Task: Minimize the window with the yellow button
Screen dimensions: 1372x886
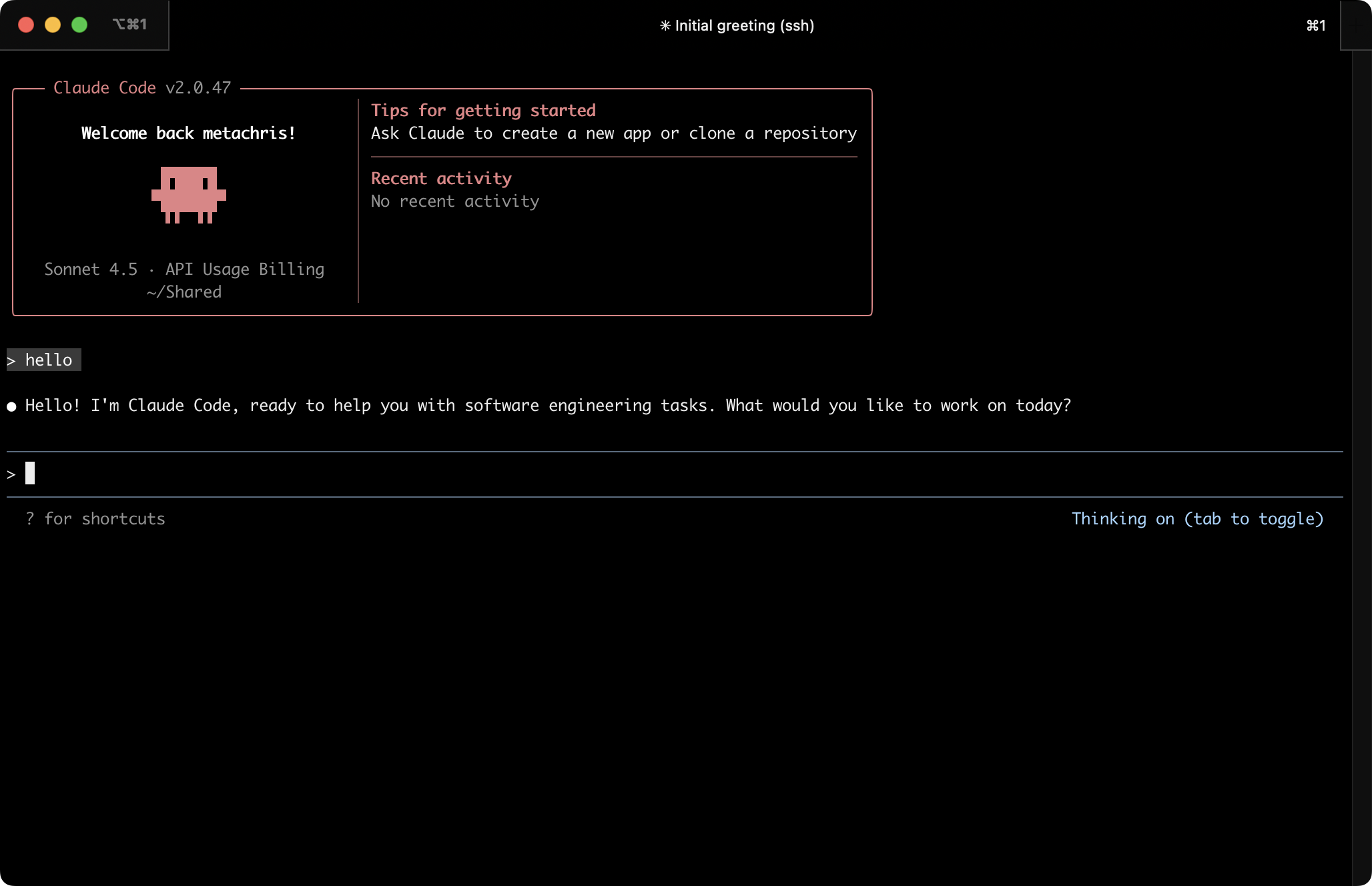Action: click(x=53, y=25)
